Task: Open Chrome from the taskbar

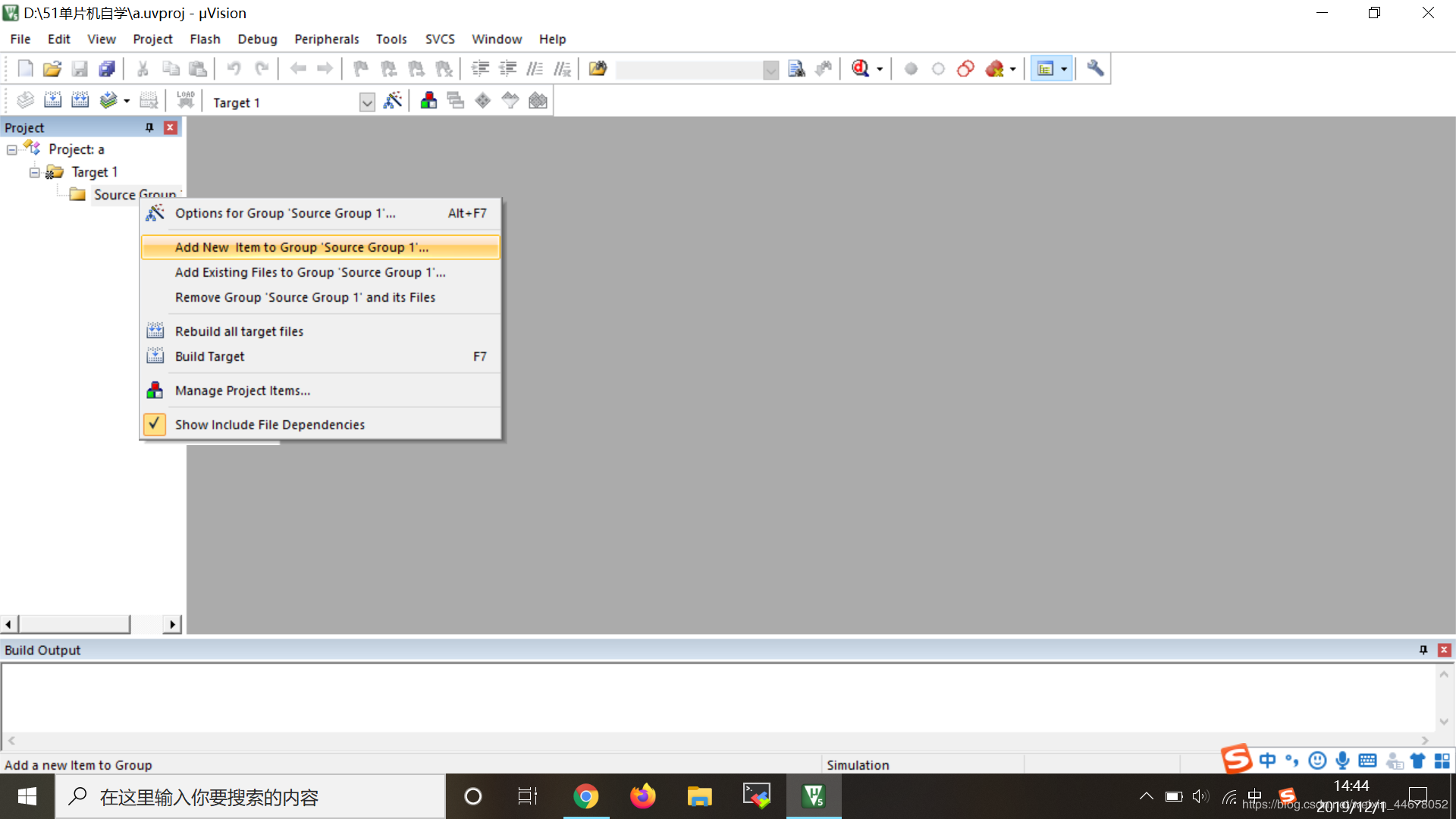Action: [x=585, y=796]
